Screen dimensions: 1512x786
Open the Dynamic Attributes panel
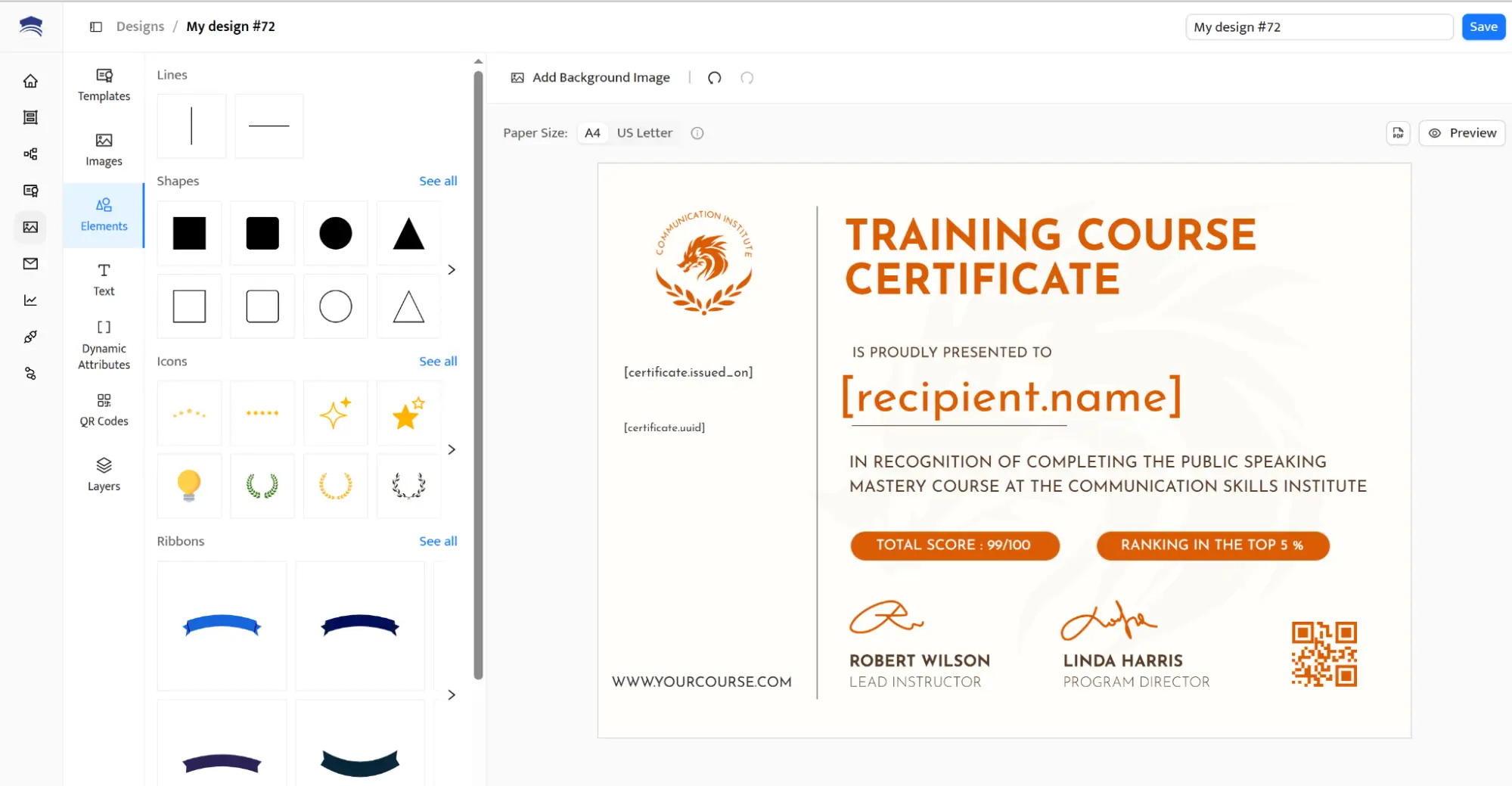pyautogui.click(x=103, y=344)
